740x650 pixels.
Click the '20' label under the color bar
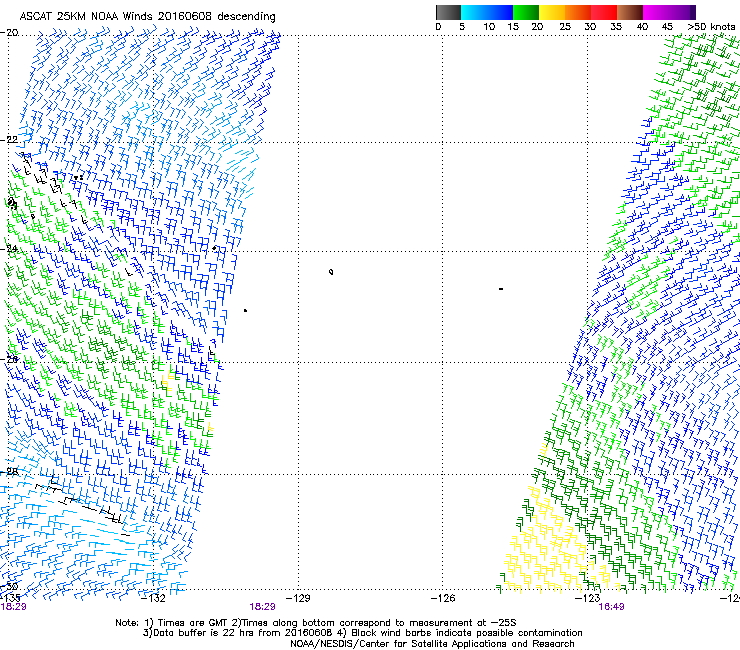[x=537, y=26]
